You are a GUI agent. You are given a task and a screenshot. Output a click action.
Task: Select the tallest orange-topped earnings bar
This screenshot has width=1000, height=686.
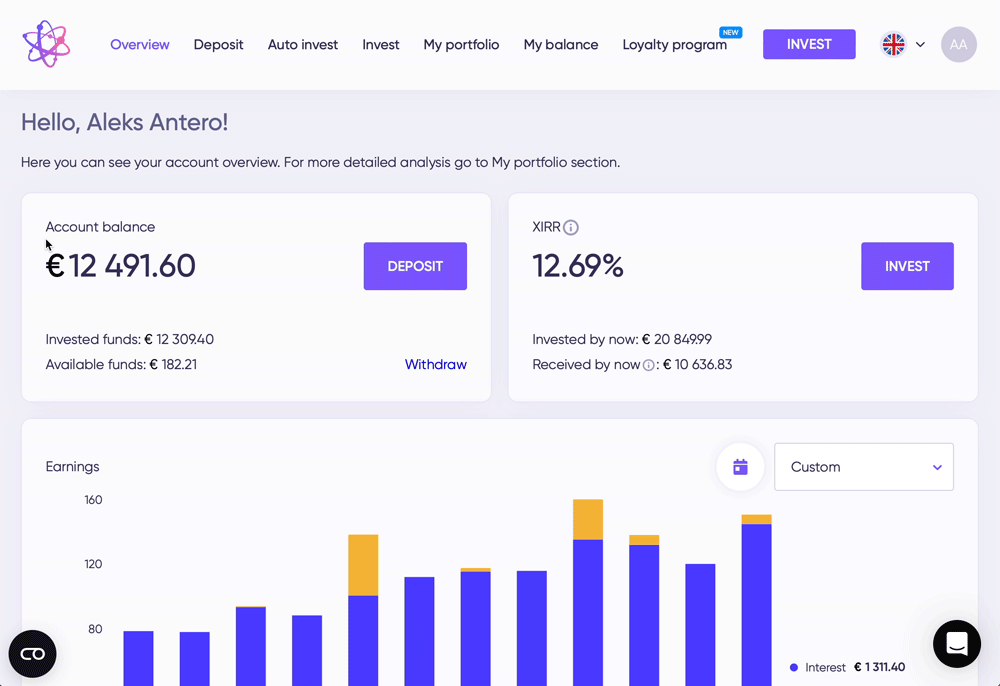point(588,590)
